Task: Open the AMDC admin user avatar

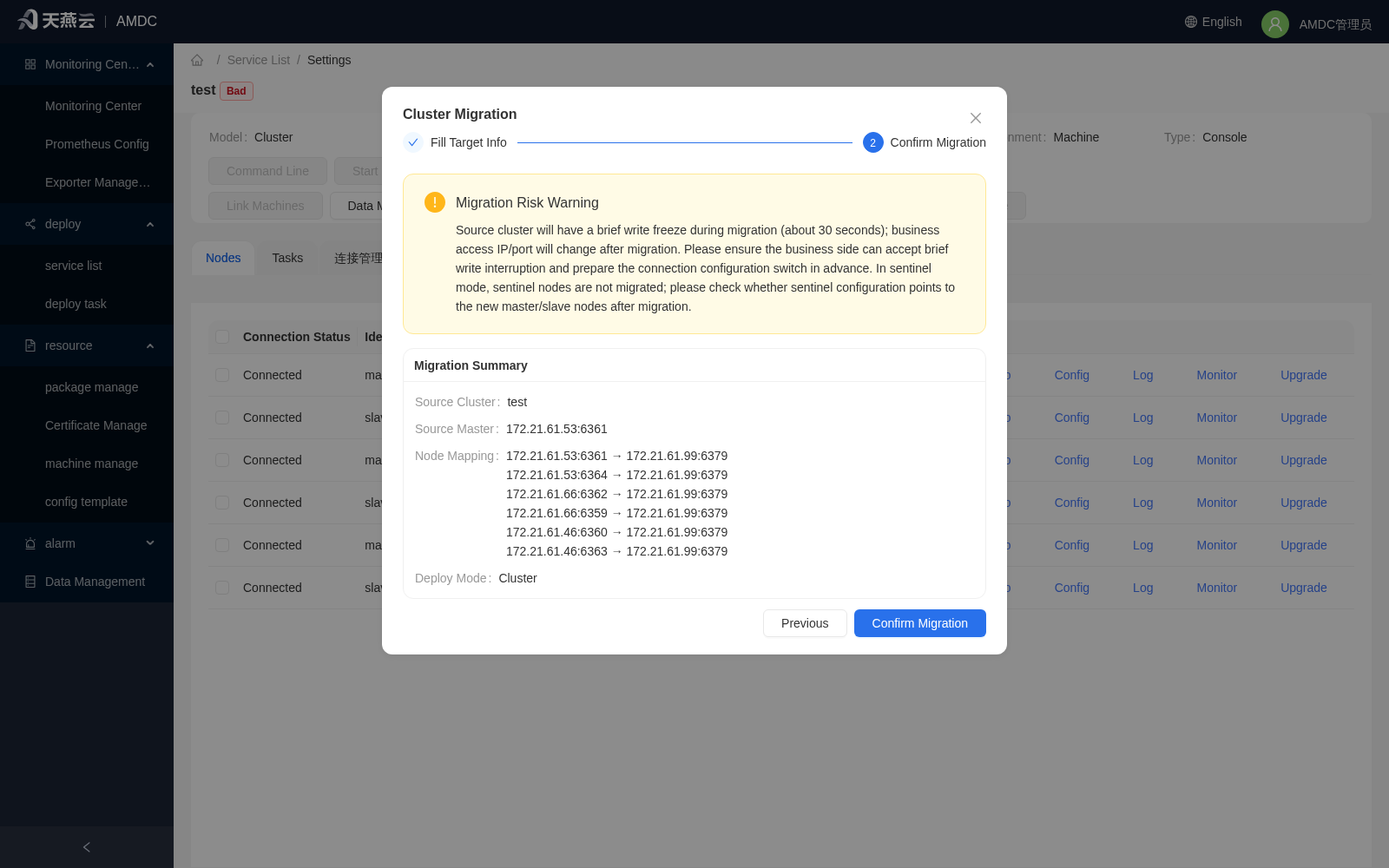Action: point(1274,24)
